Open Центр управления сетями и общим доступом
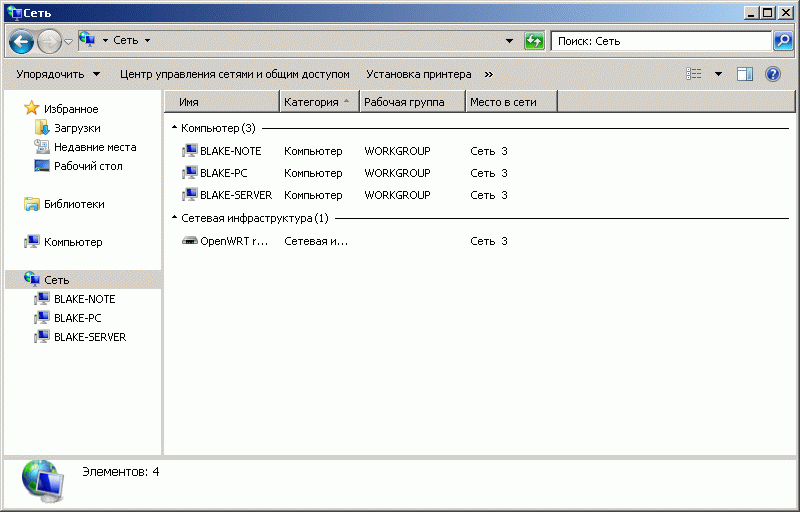 [x=235, y=74]
